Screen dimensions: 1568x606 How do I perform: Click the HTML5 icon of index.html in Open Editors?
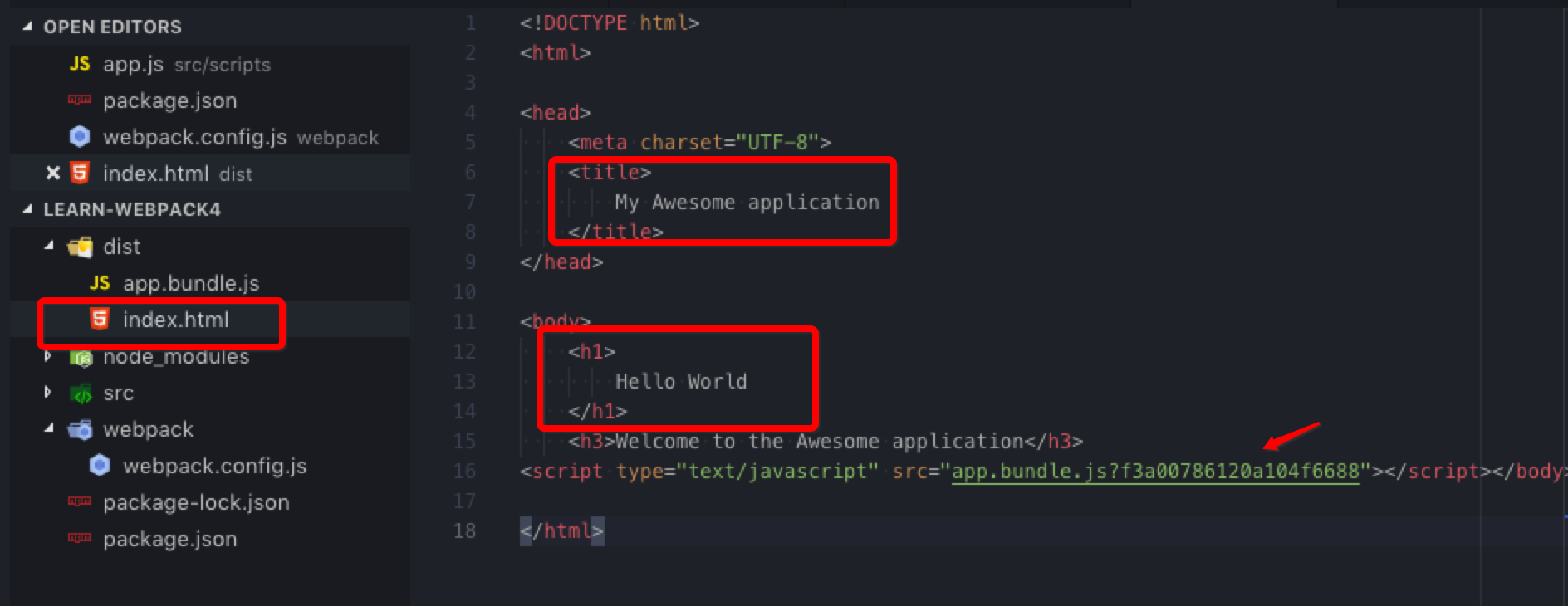point(80,173)
